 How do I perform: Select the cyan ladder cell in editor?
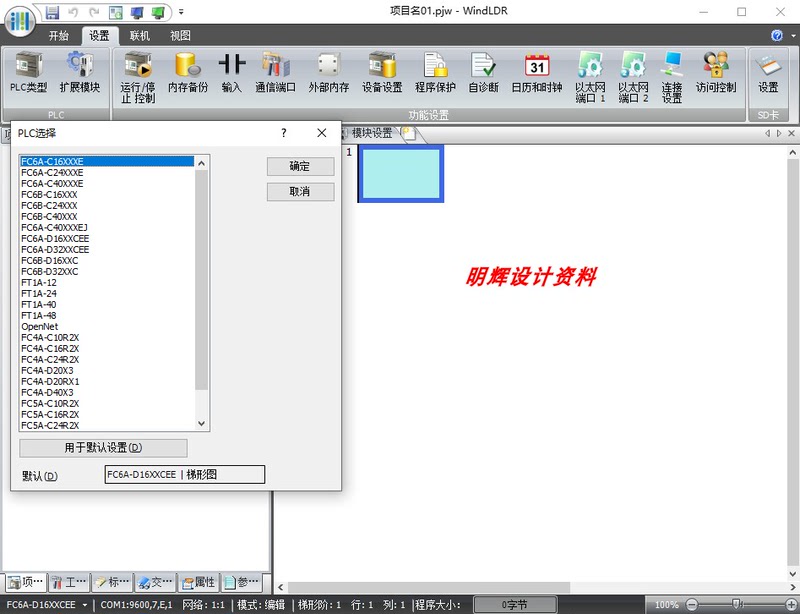pos(401,174)
